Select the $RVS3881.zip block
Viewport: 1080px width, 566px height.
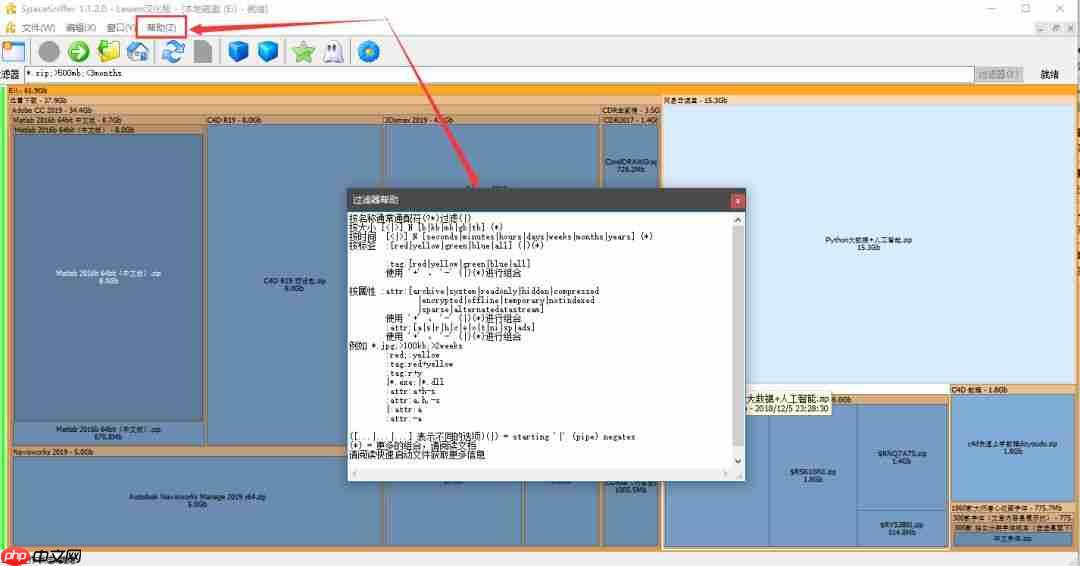click(x=902, y=528)
